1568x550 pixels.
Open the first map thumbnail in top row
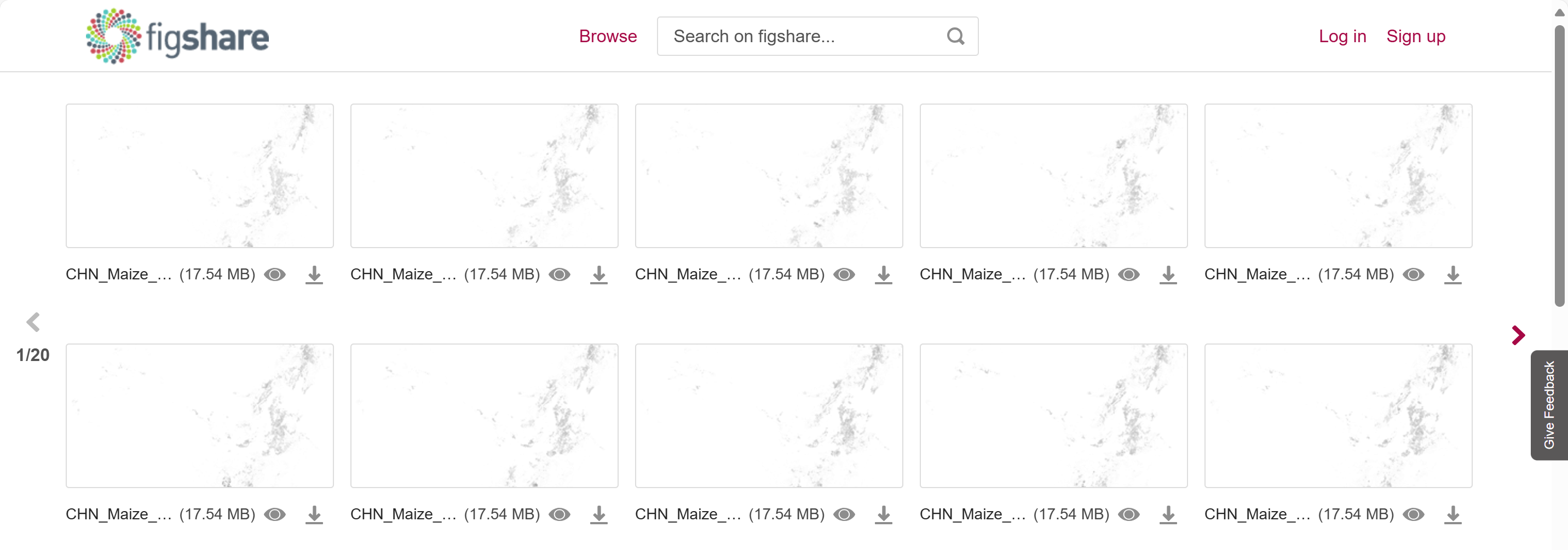pyautogui.click(x=200, y=176)
